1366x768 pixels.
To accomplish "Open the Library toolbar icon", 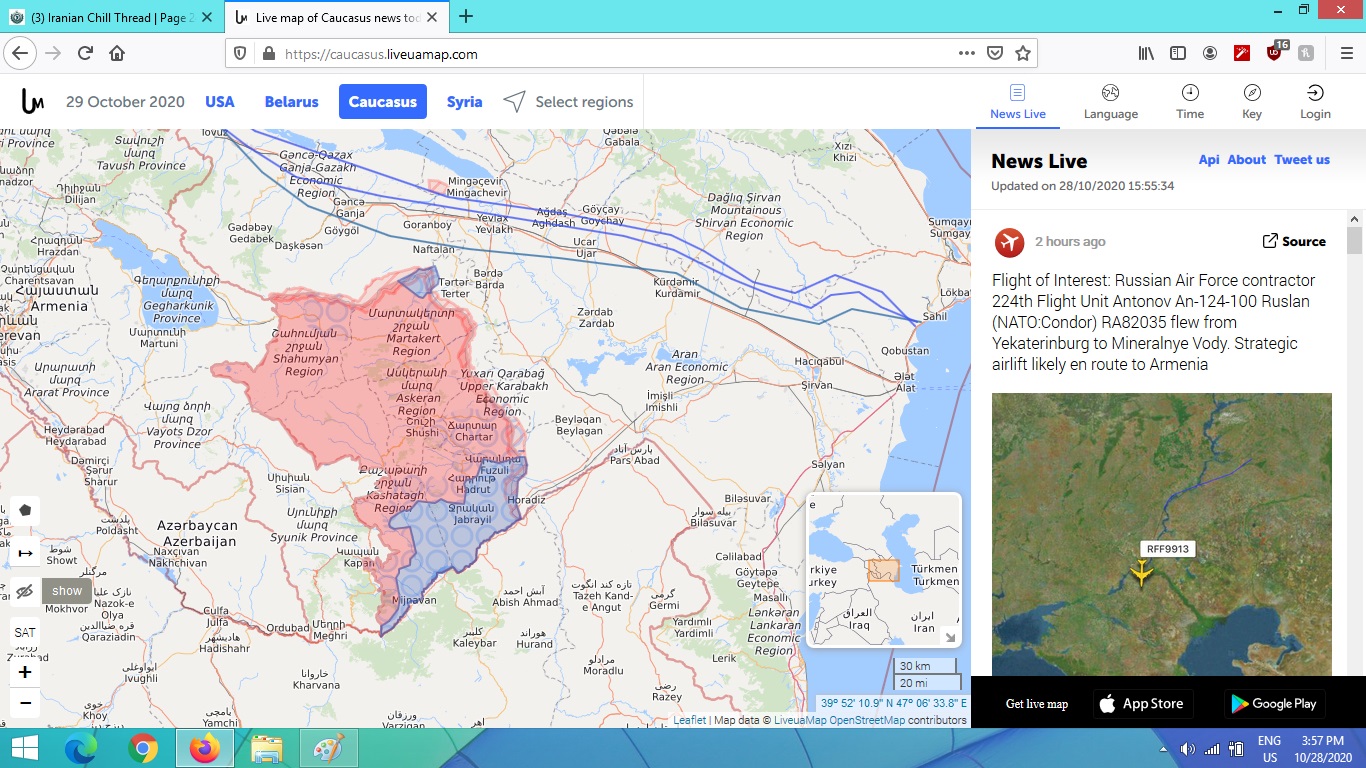I will [x=1146, y=53].
